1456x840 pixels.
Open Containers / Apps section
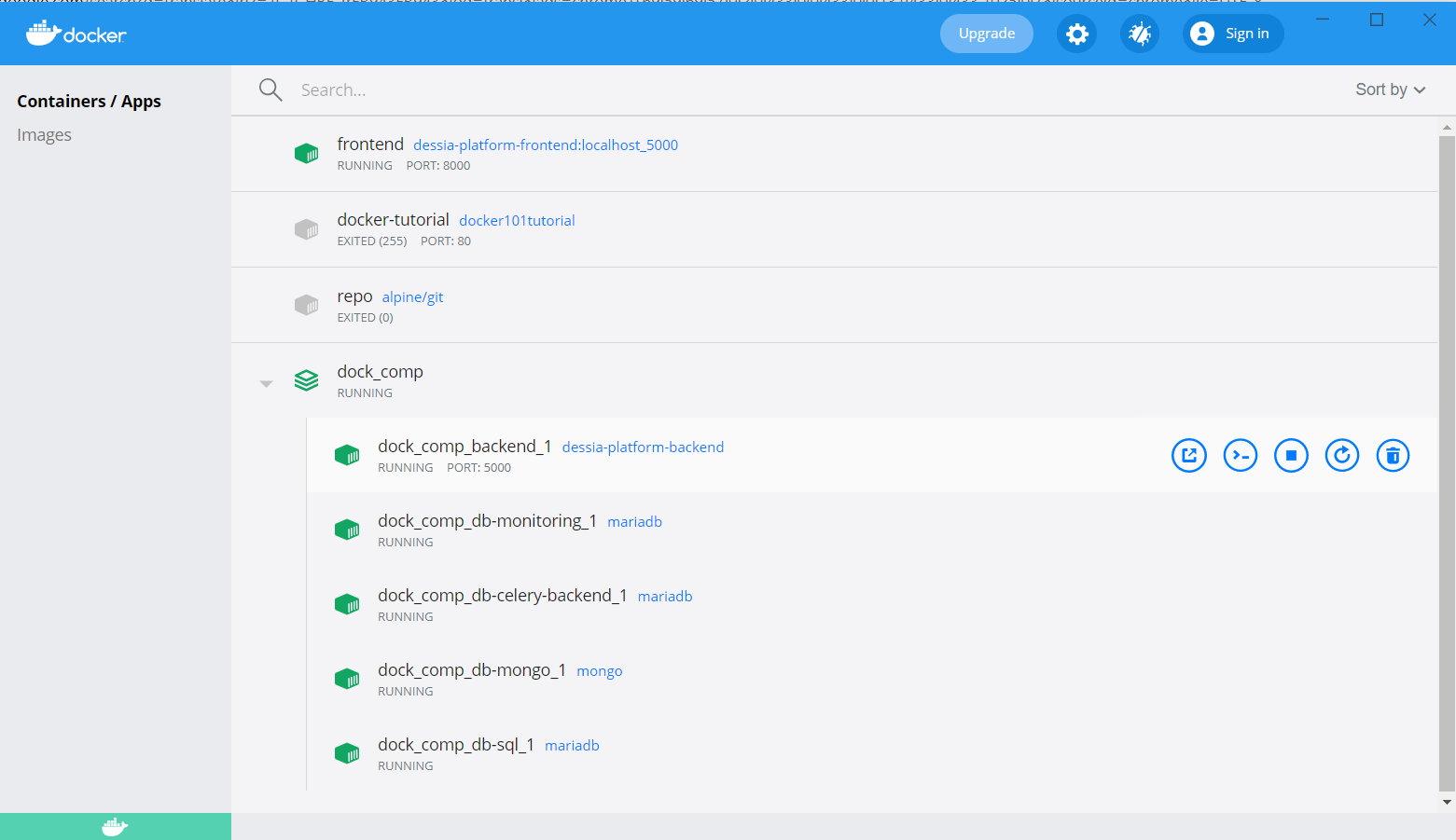tap(89, 101)
